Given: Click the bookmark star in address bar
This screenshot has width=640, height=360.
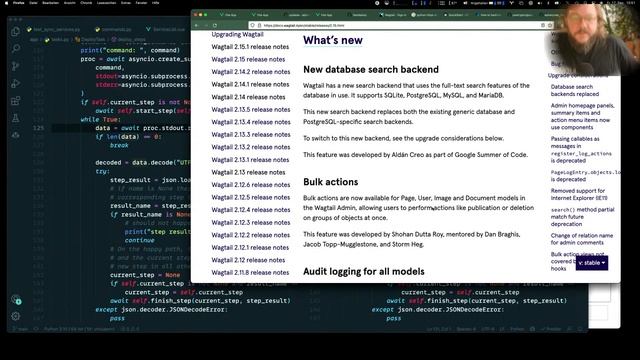Looking at the screenshot, I should click(x=550, y=25).
